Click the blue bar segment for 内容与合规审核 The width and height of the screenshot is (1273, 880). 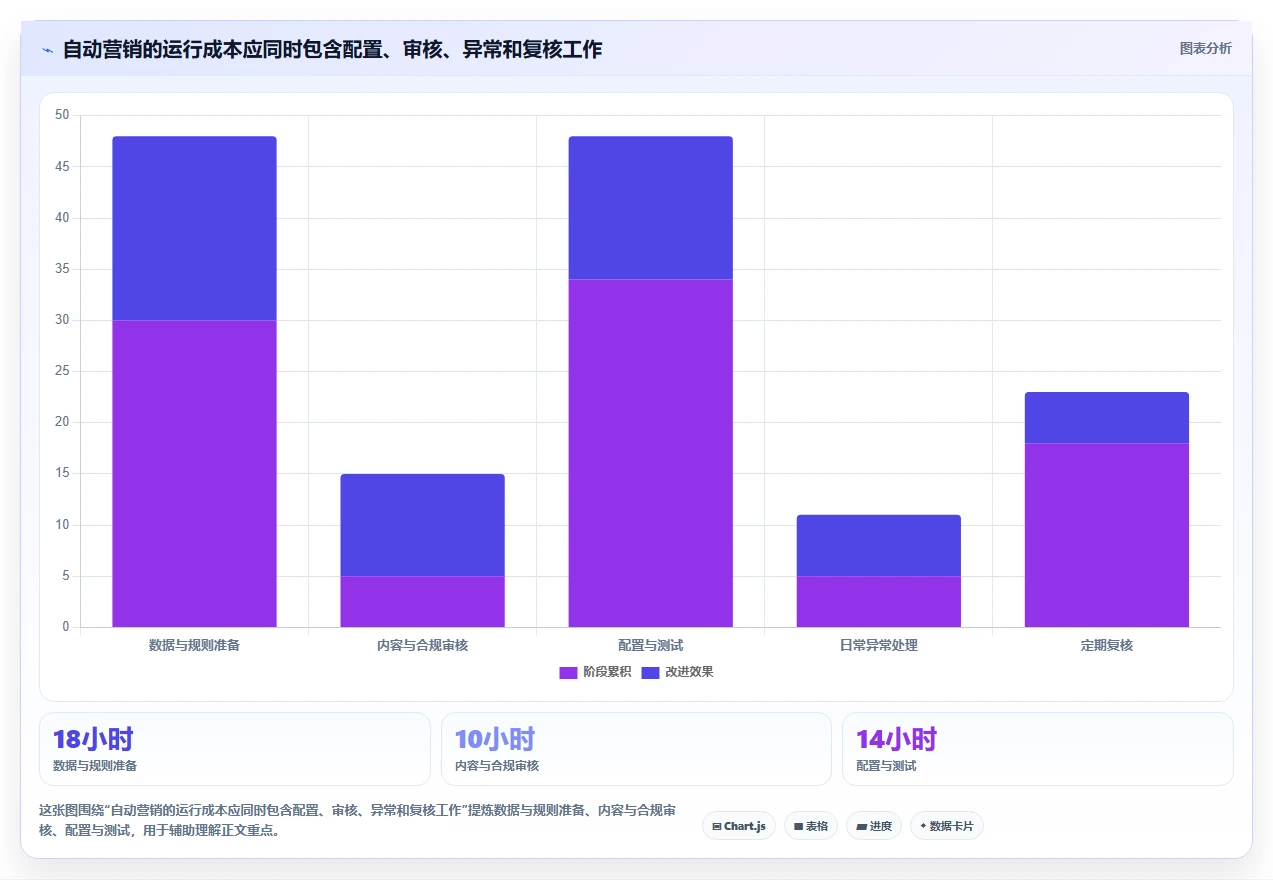422,525
